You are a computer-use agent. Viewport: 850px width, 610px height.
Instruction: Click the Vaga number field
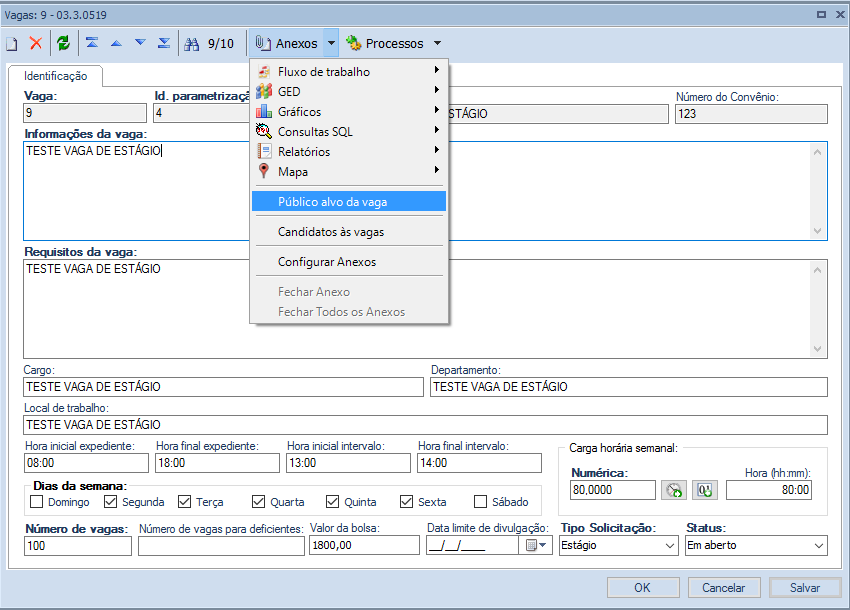coord(85,113)
